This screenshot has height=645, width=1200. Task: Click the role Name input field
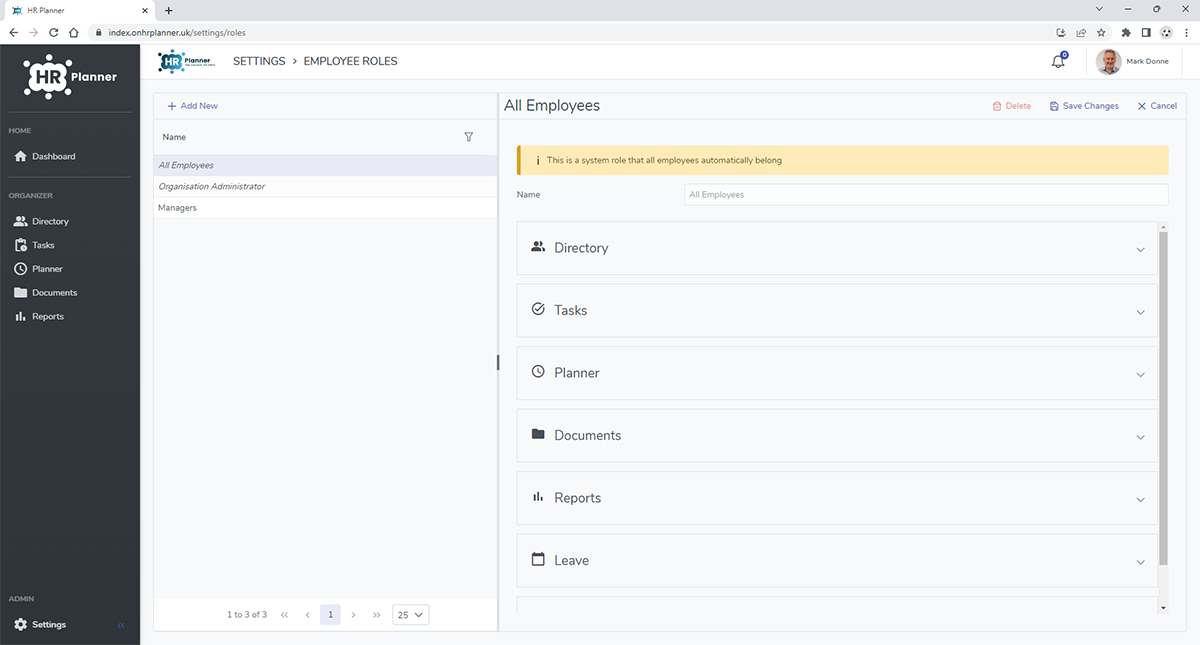(x=926, y=195)
